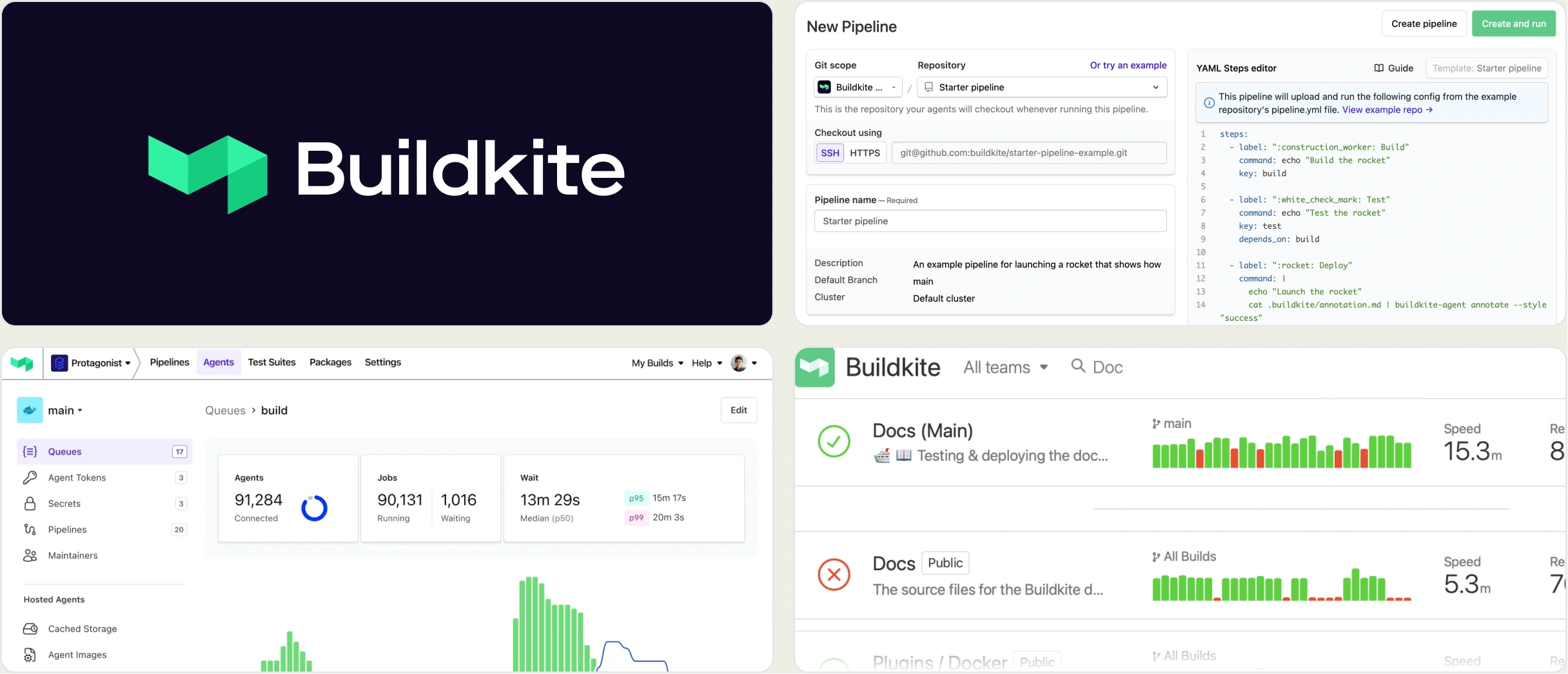Click the Pipelines sidebar icon
The height and width of the screenshot is (674, 1568).
(x=30, y=529)
